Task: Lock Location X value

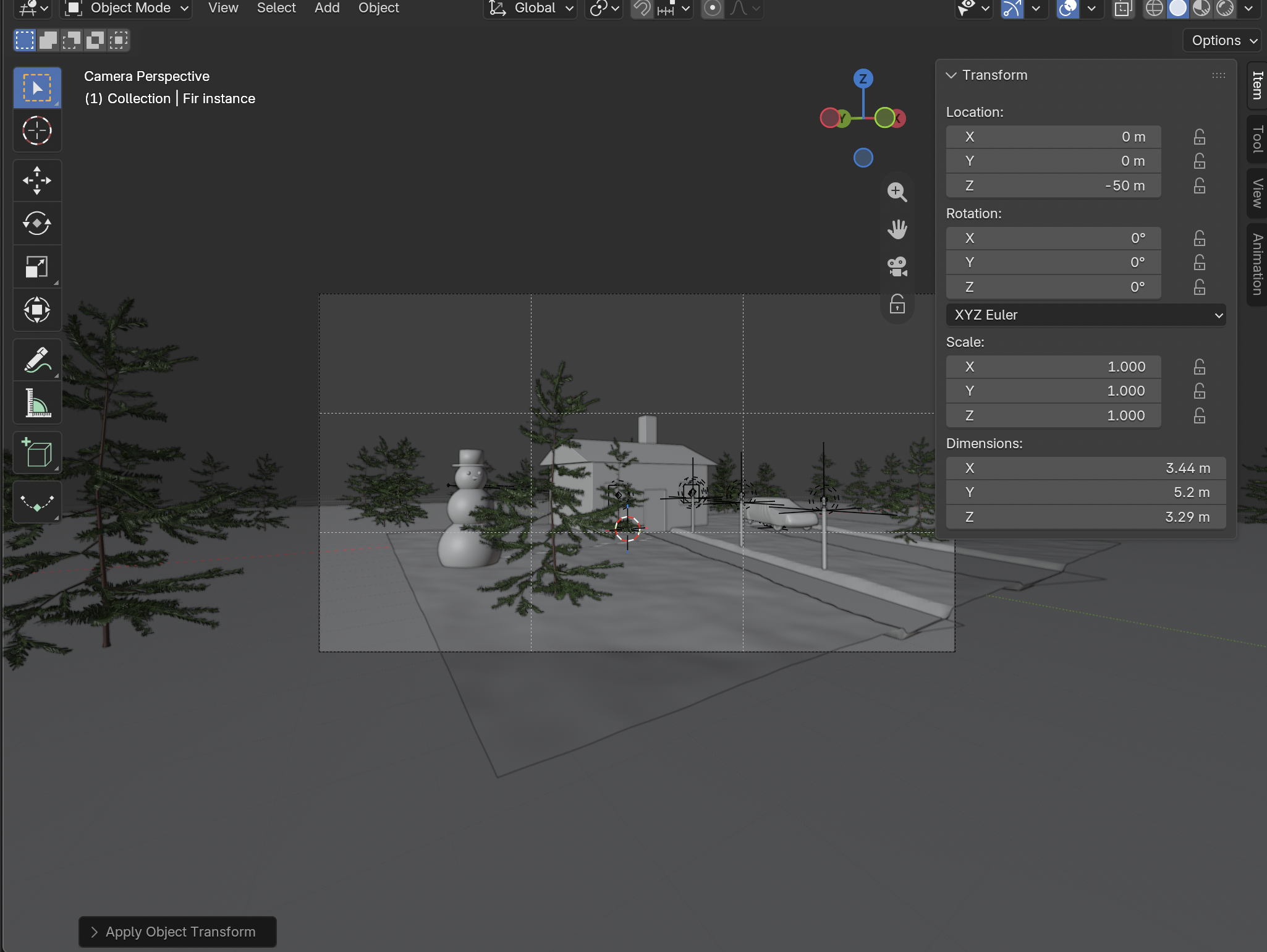Action: [1199, 137]
